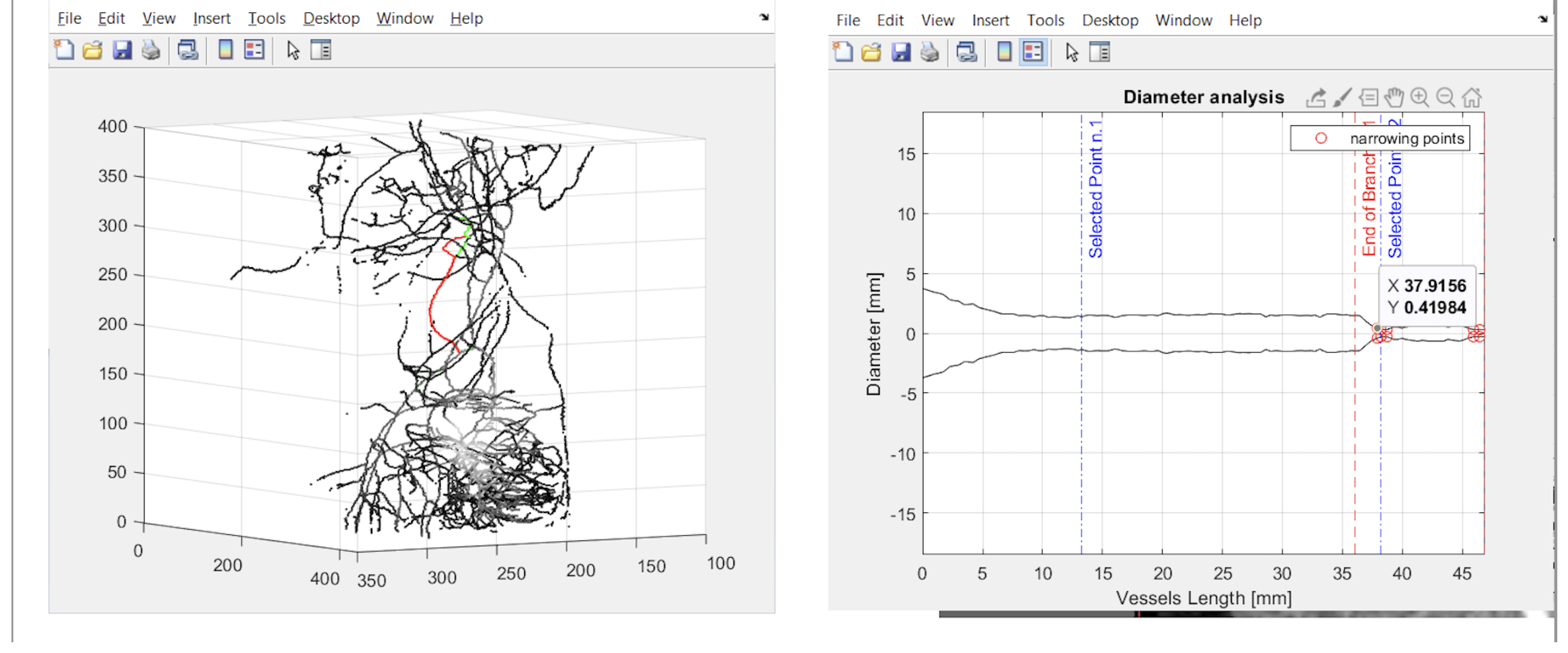
Task: Toggle Insert Colorbar in left figure toolbar
Action: (225, 50)
